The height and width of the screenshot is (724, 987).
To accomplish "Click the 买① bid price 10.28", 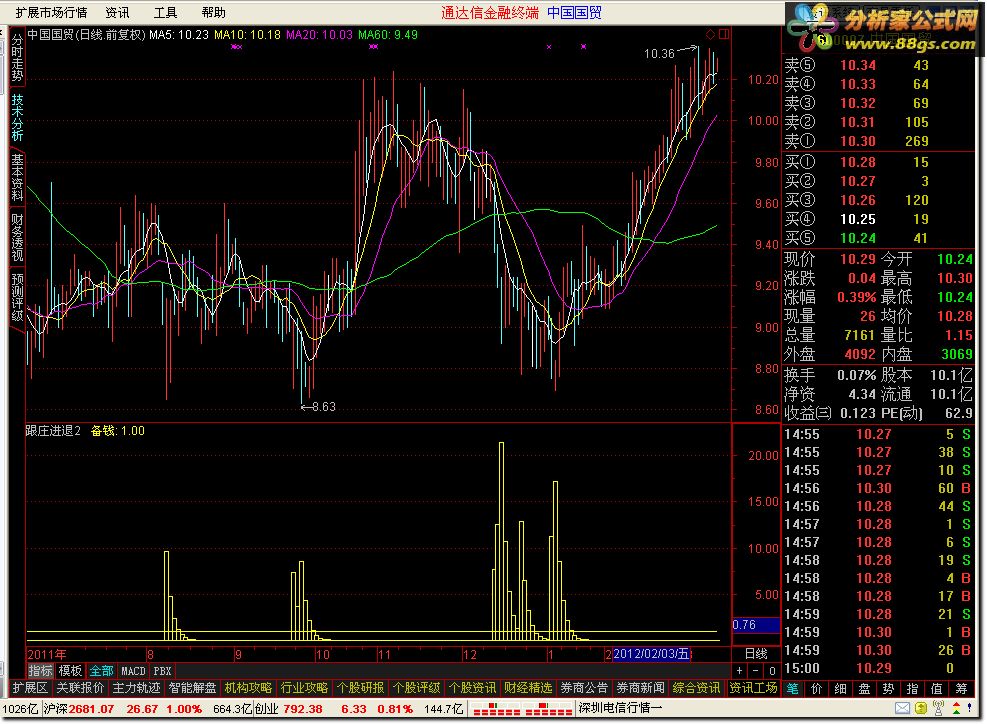I will click(857, 162).
